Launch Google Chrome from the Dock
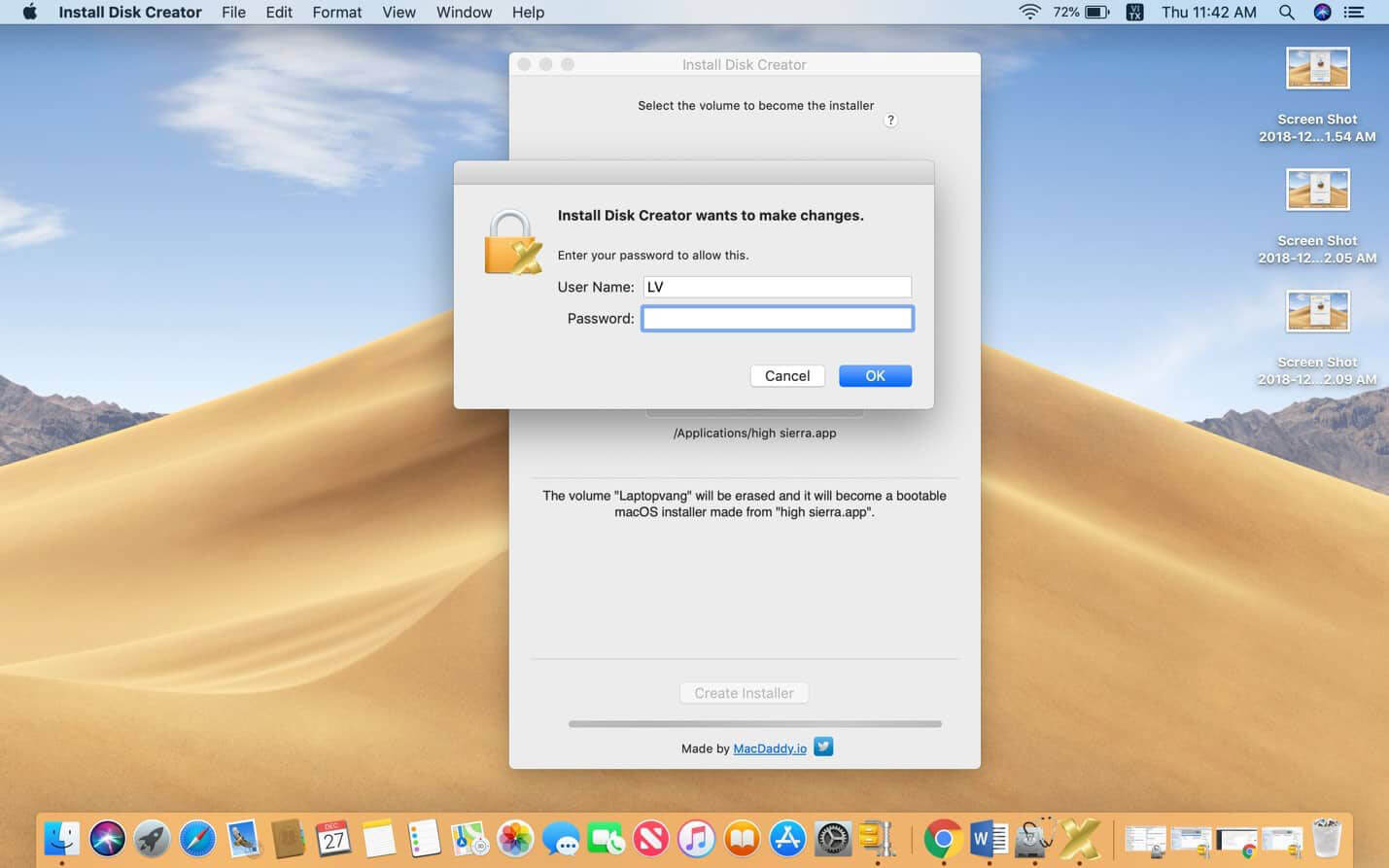 coord(942,838)
